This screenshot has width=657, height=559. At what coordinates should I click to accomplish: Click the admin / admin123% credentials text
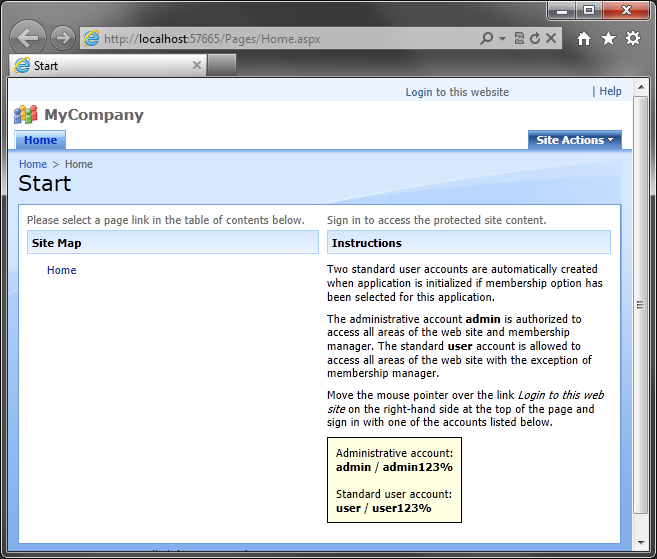coord(394,467)
